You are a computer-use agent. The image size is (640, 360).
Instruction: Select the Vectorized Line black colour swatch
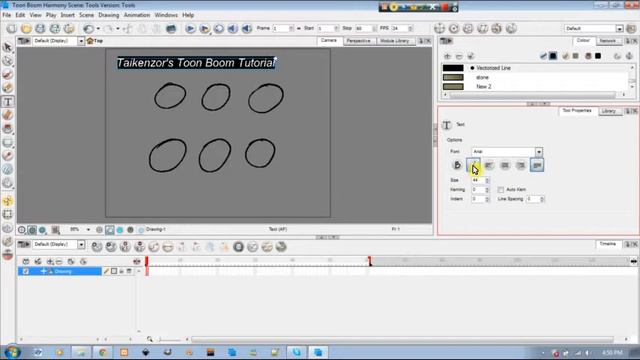(x=453, y=68)
